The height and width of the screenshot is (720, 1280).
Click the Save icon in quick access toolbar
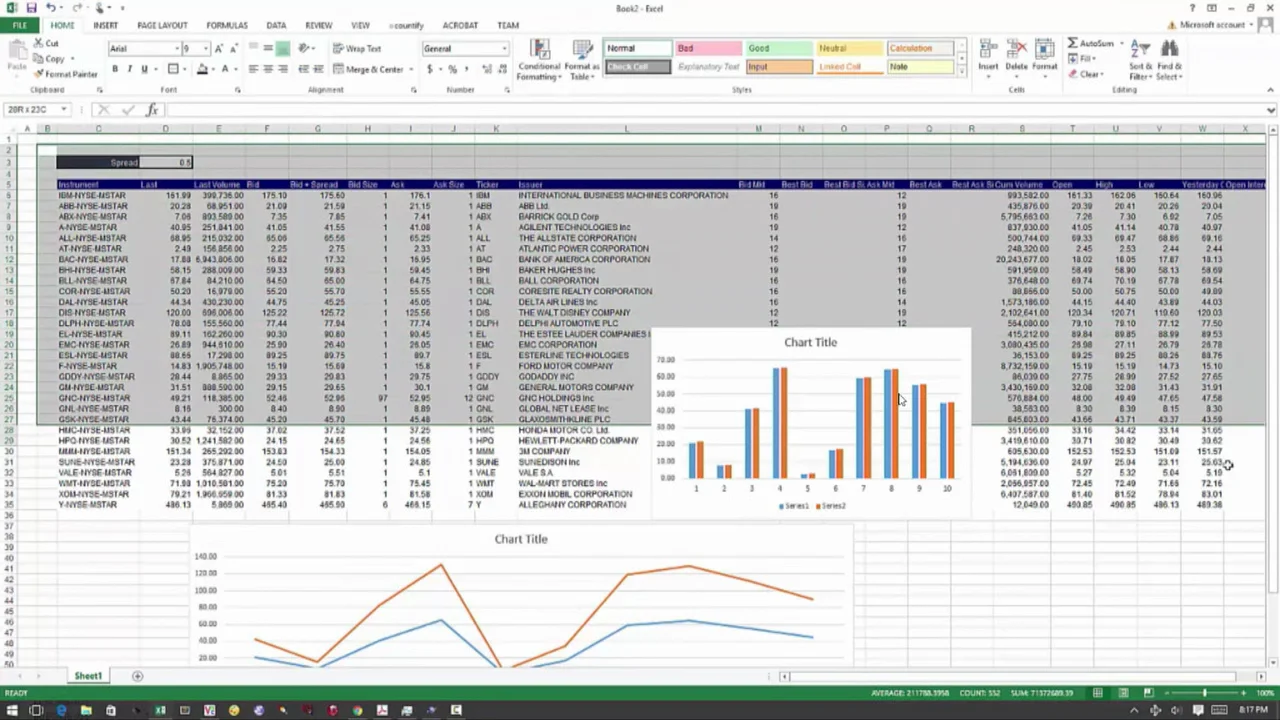(x=31, y=8)
